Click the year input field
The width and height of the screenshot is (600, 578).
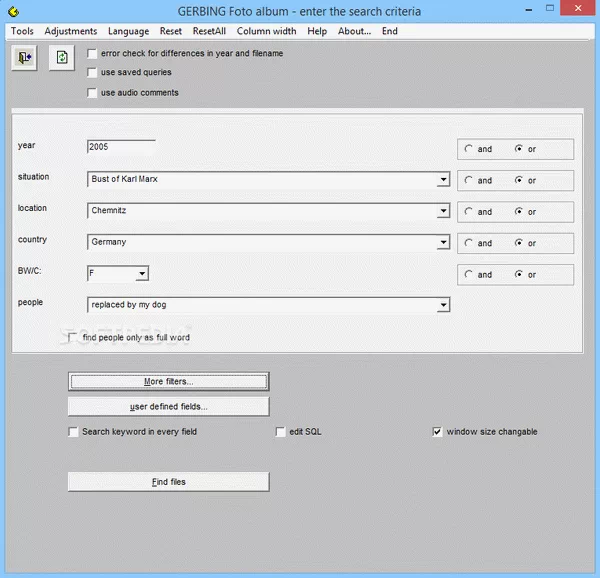tap(121, 147)
